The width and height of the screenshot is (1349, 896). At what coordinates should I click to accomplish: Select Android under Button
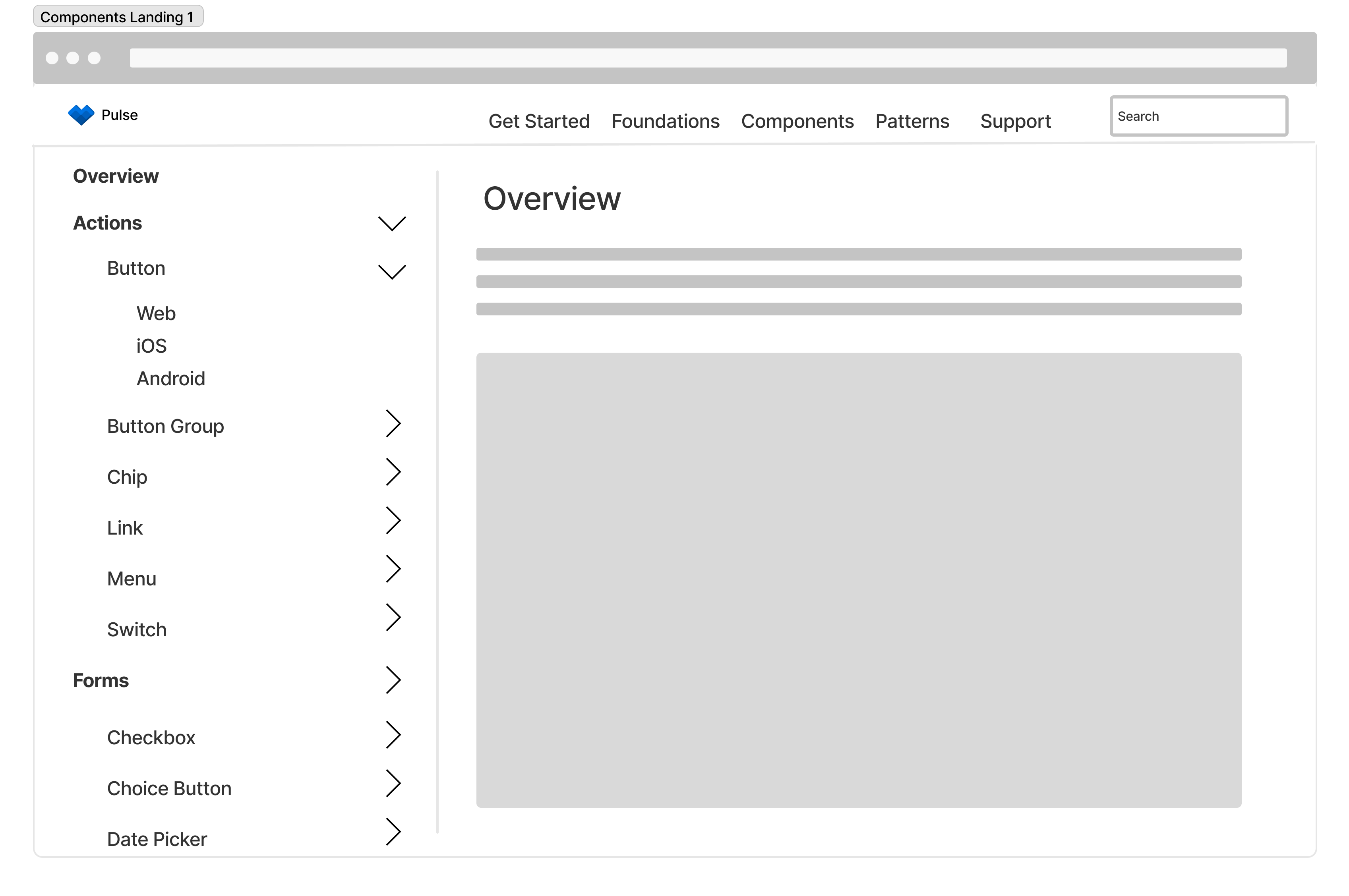pyautogui.click(x=171, y=378)
